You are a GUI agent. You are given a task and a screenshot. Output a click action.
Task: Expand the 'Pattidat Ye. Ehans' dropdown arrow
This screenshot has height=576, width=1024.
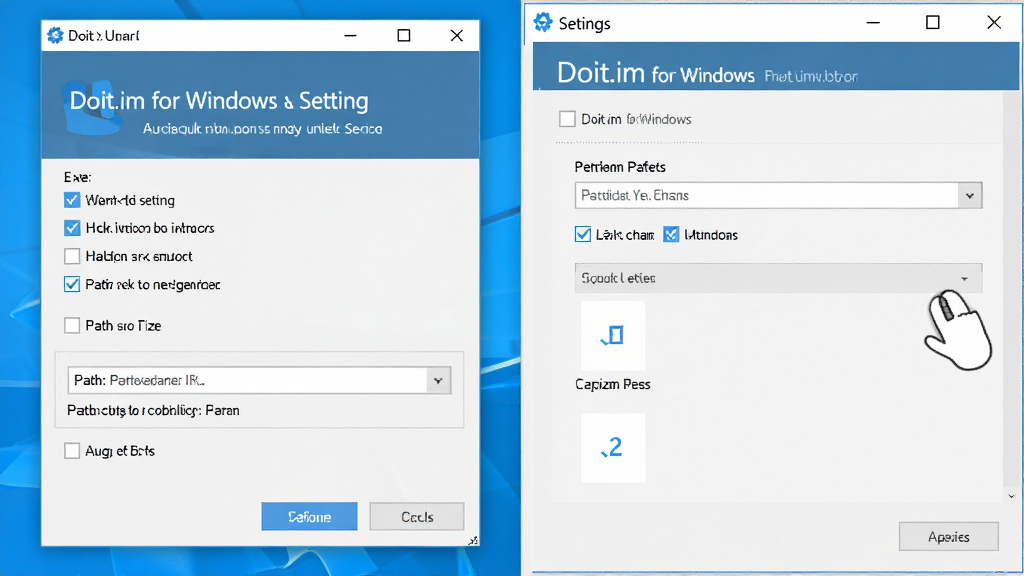point(970,195)
